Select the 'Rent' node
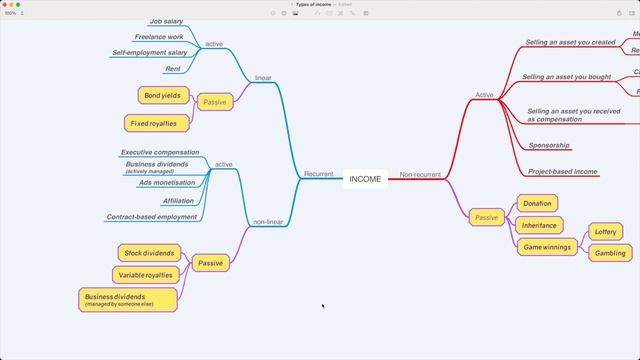This screenshot has width=640, height=360. 173,69
